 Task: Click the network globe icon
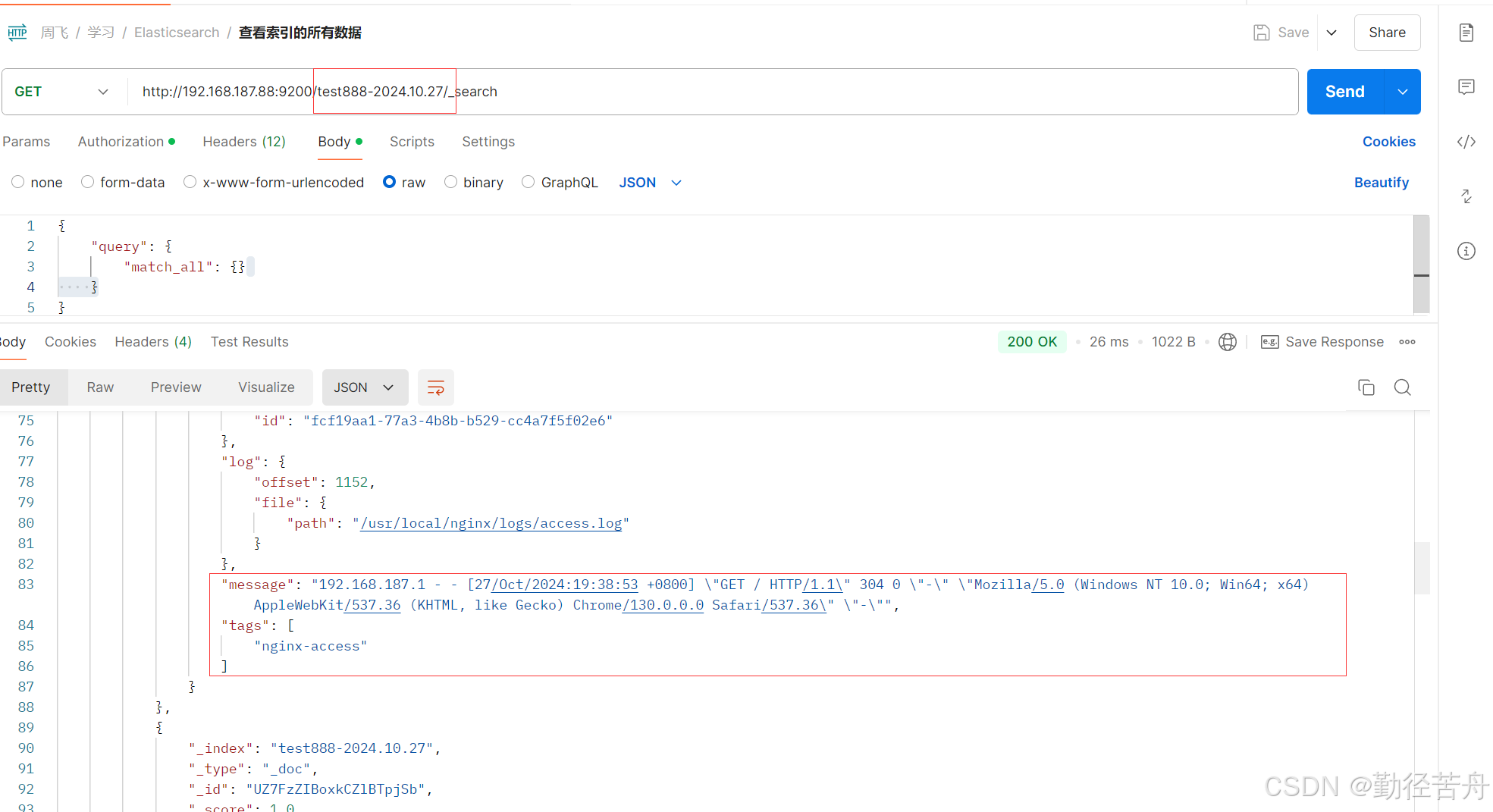1228,342
